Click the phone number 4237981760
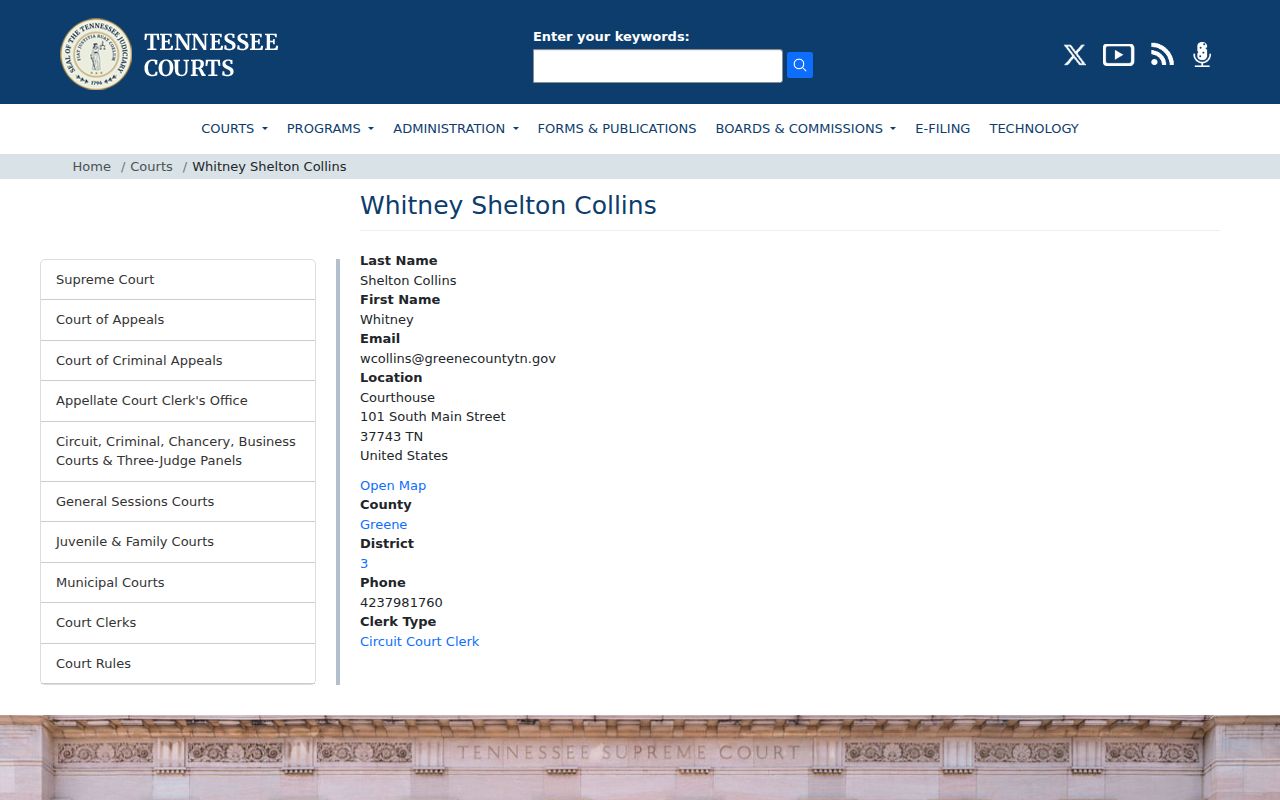 click(401, 602)
